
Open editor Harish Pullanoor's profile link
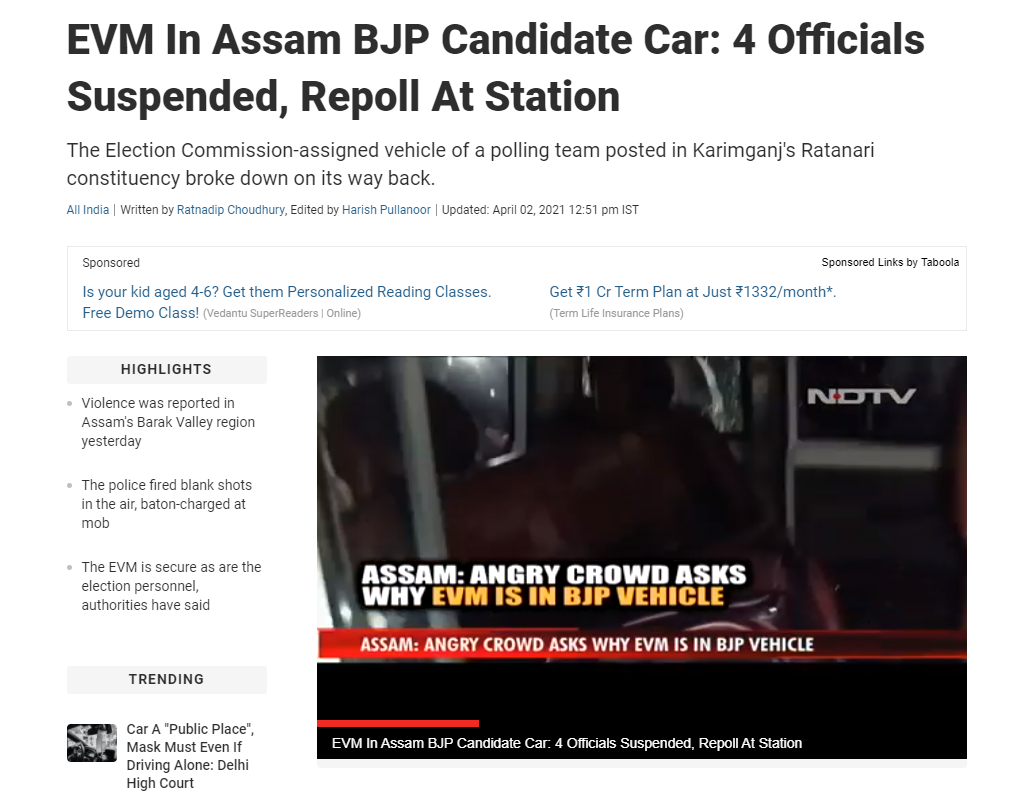(386, 210)
